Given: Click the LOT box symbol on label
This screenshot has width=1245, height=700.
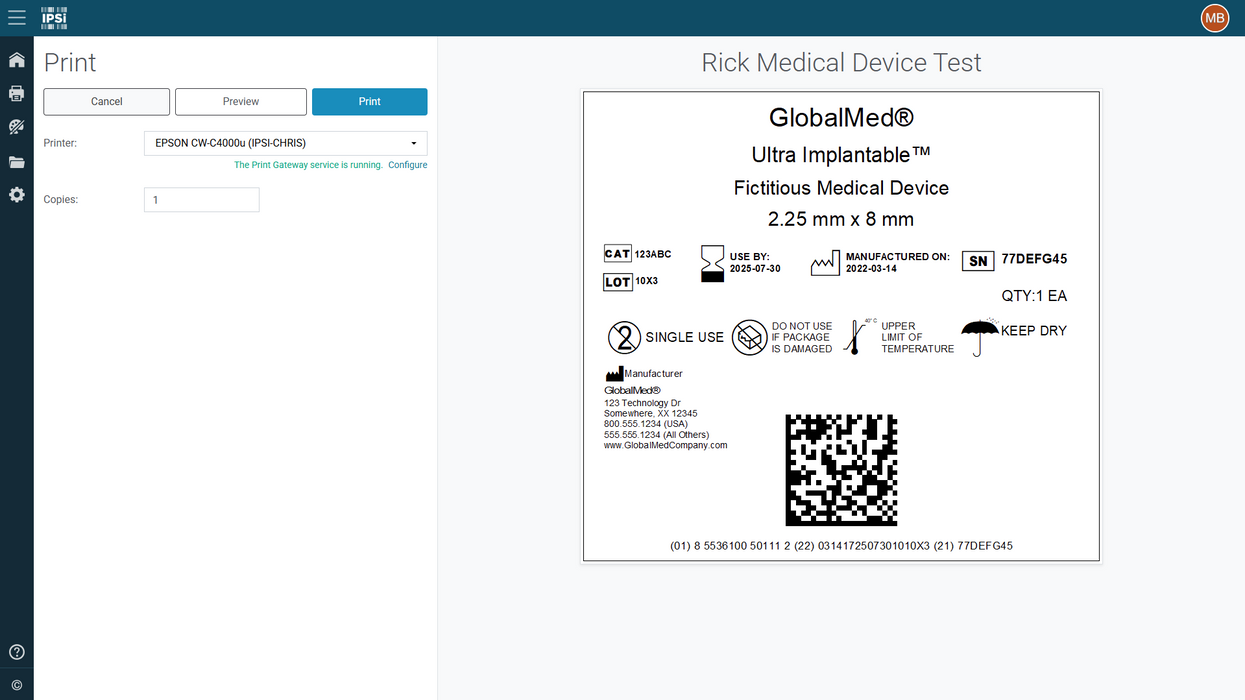Looking at the screenshot, I should click(618, 282).
